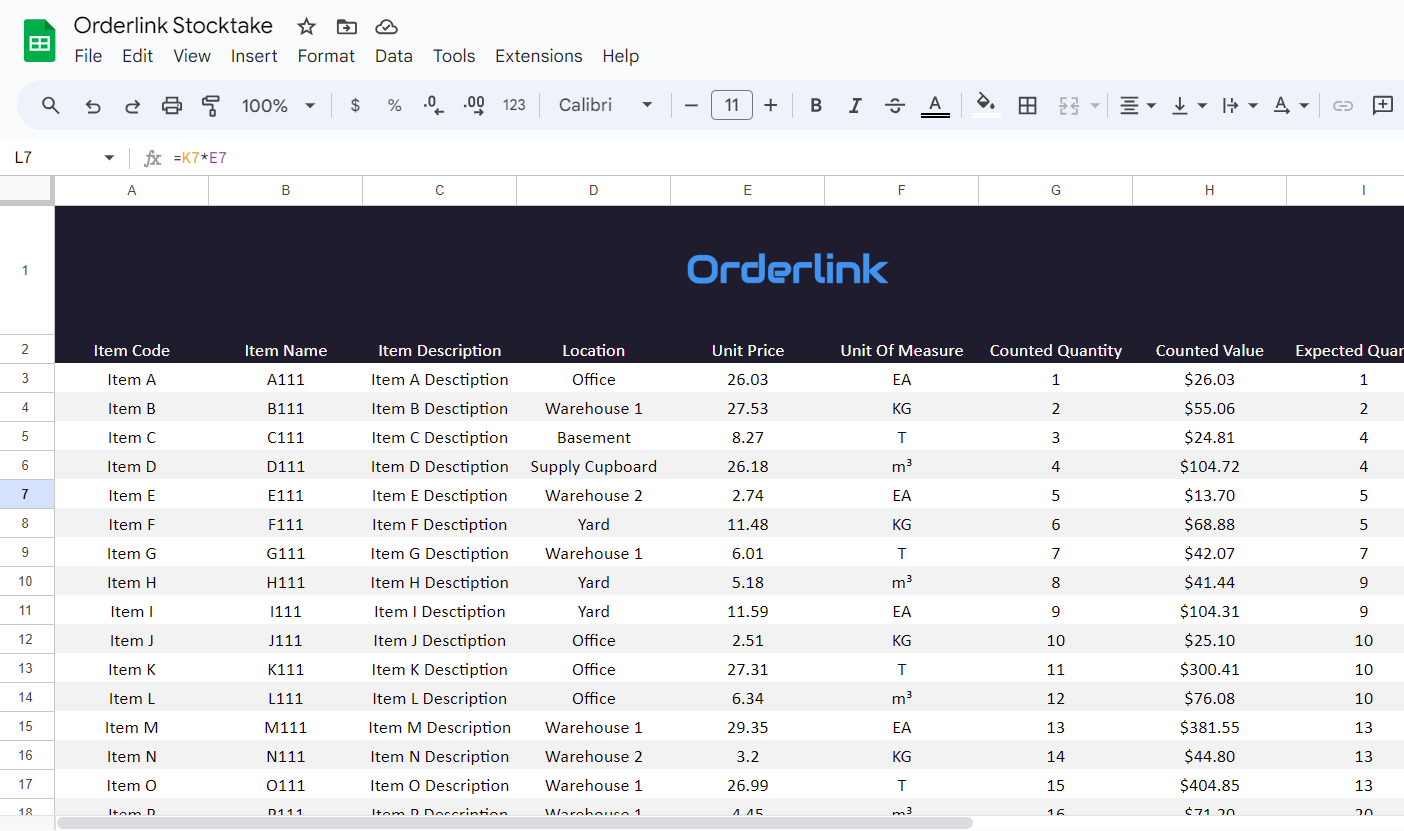Open the Insert menu

(x=254, y=56)
